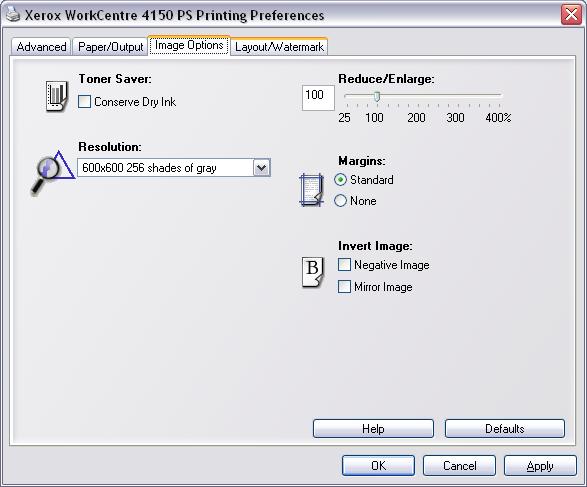
Task: Confirm with the OK button
Action: click(378, 466)
